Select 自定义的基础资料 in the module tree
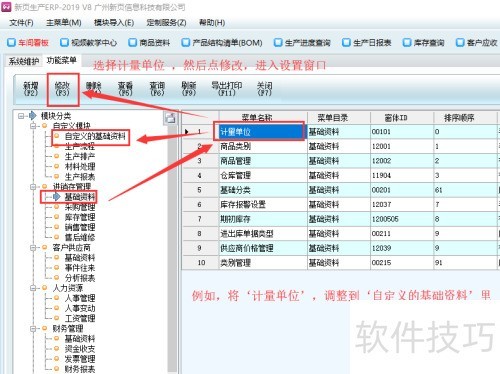Screen dimensions: 500x374 coord(95,136)
